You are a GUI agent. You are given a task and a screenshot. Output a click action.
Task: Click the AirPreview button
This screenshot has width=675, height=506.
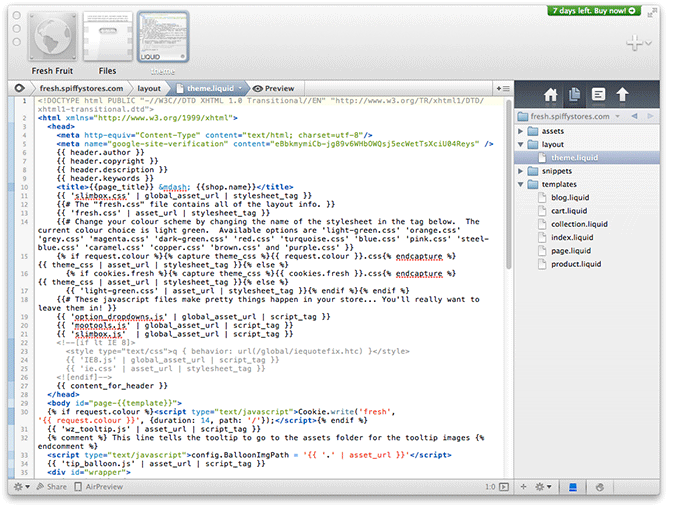(x=99, y=487)
